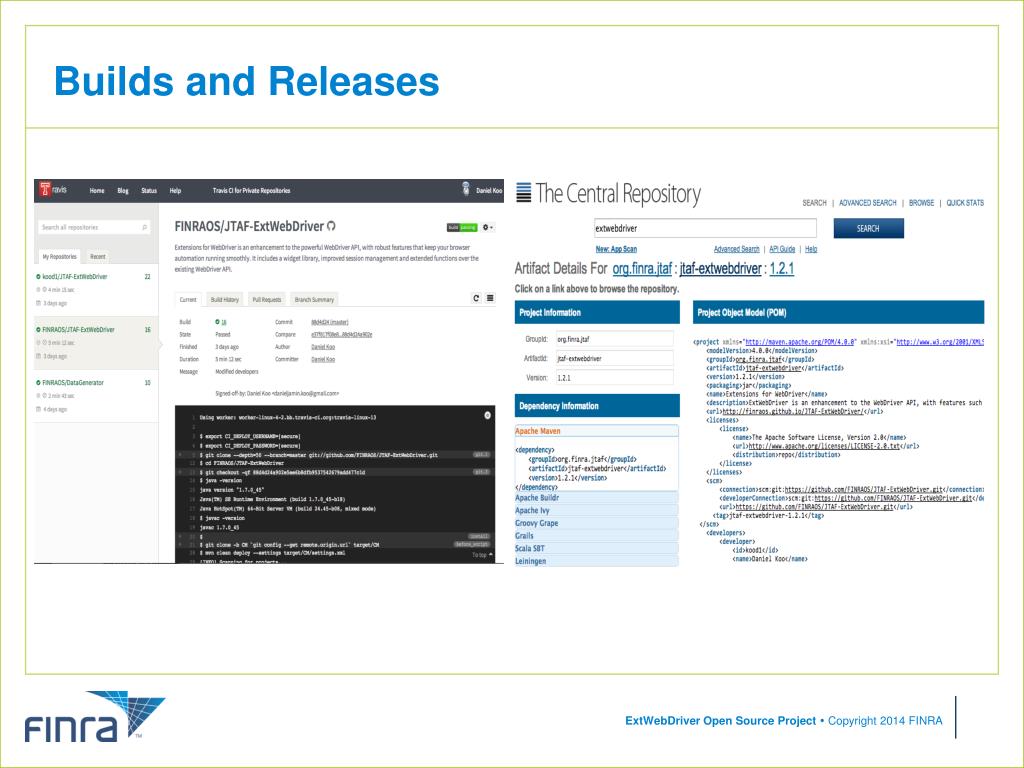This screenshot has height=768, width=1024.
Task: Click The Central Repository logo icon
Action: 524,193
